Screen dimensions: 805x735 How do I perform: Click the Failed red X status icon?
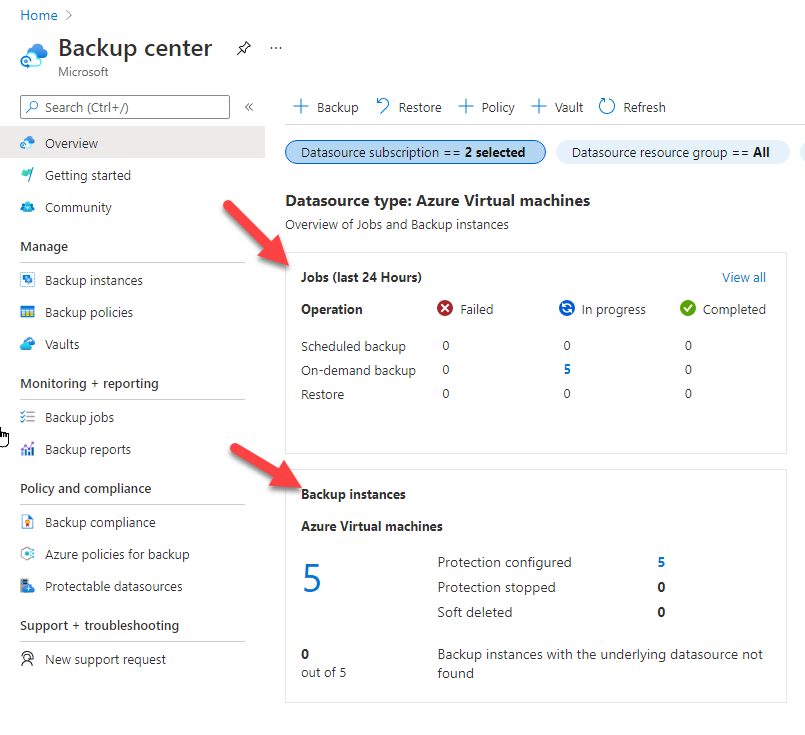(445, 308)
